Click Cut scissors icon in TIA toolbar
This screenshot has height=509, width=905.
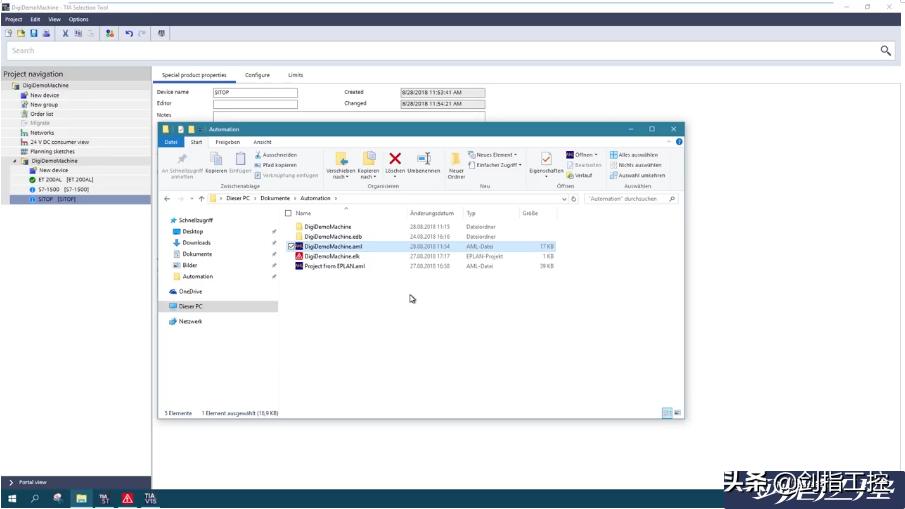tap(65, 33)
